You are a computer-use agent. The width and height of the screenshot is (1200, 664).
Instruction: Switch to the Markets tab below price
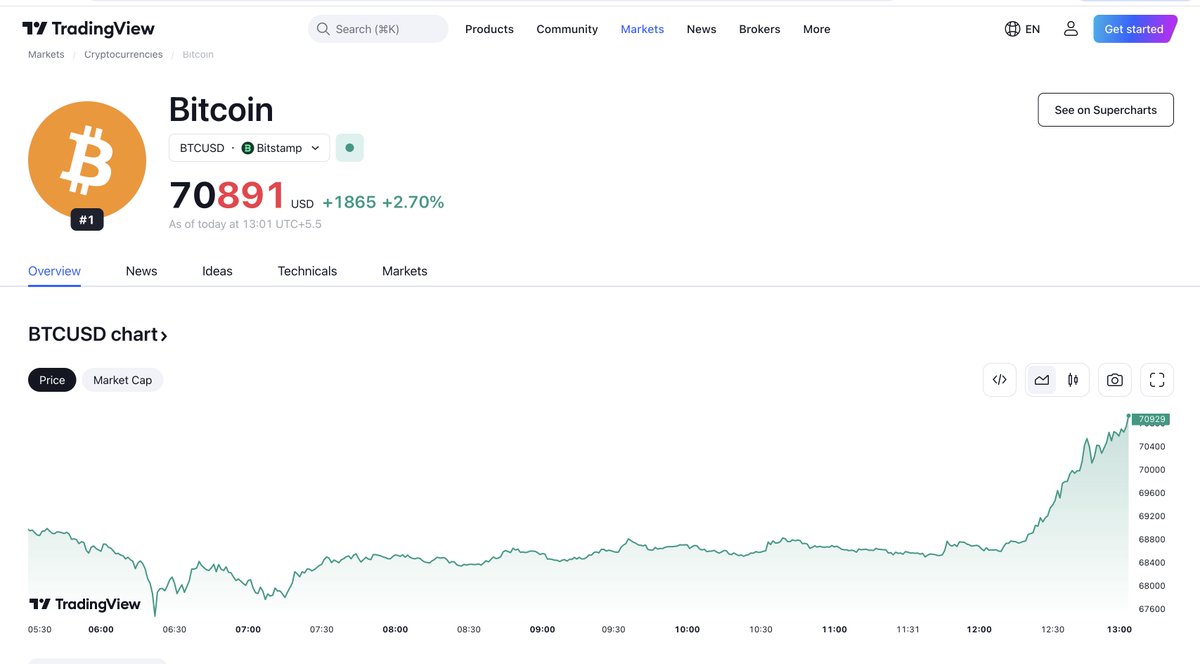pos(404,271)
